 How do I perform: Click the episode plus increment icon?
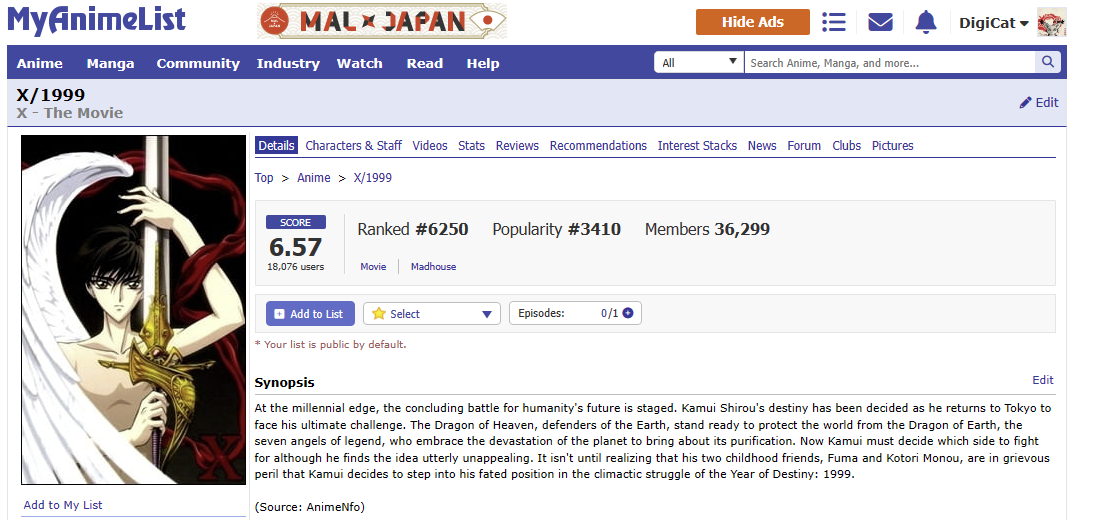point(628,314)
